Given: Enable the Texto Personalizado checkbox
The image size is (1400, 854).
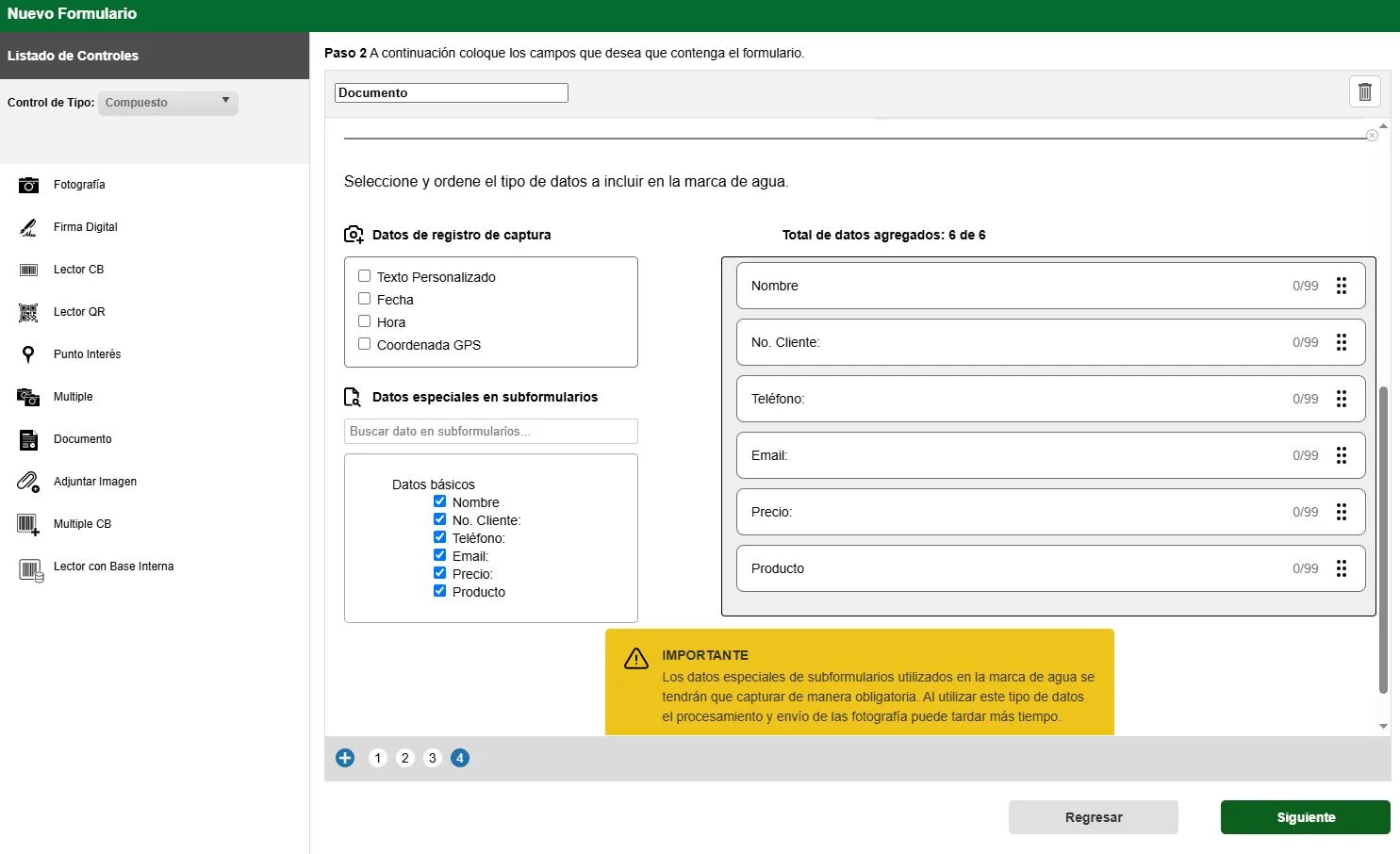Looking at the screenshot, I should click(364, 276).
